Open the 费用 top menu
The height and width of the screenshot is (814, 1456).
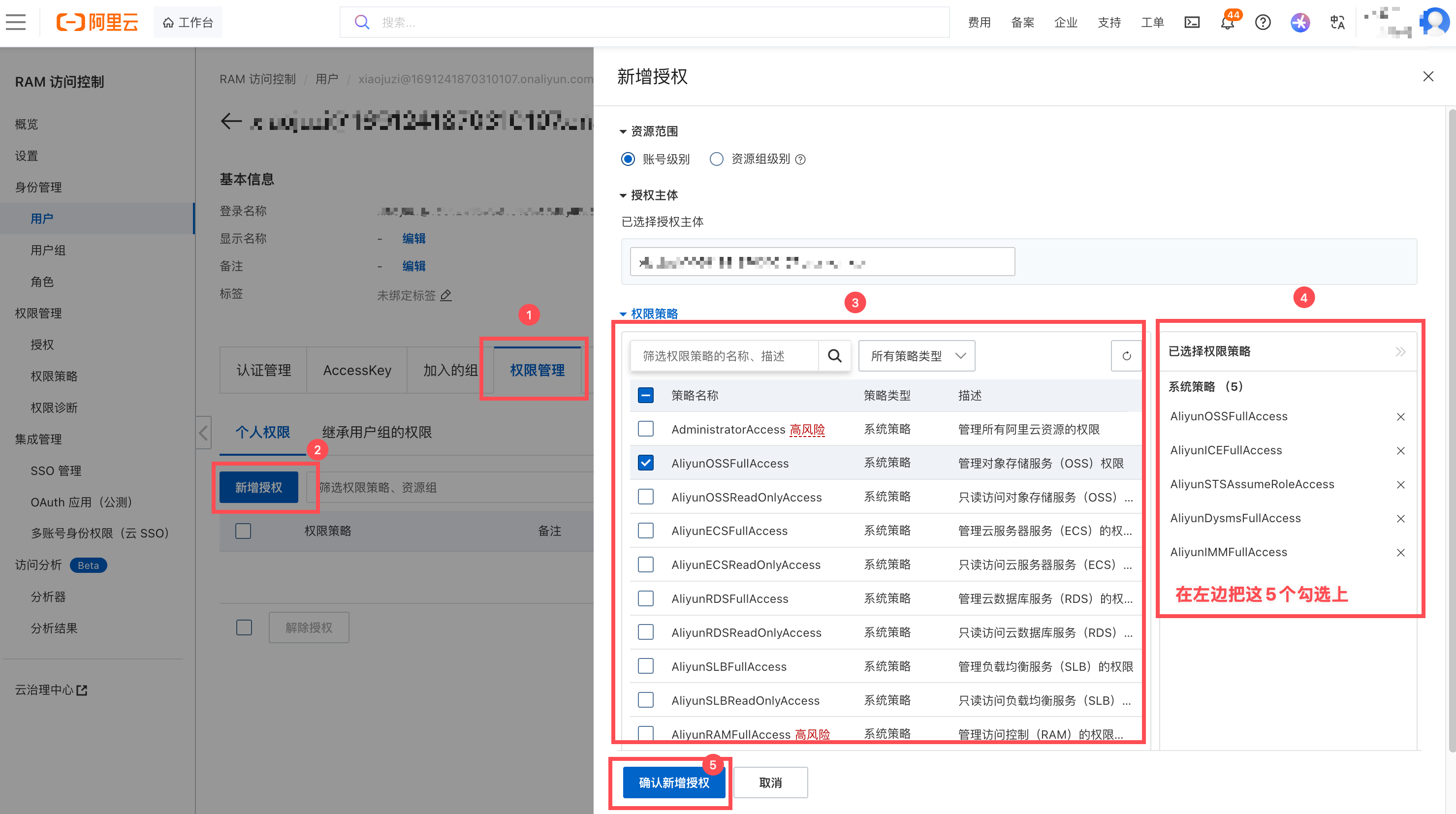tap(979, 23)
